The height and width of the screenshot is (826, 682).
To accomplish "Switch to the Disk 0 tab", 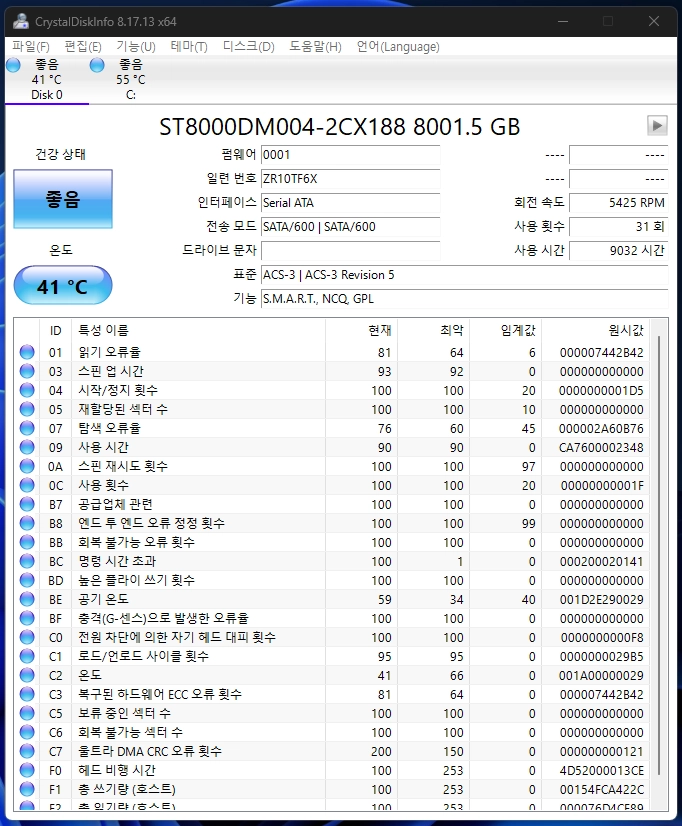I will pyautogui.click(x=47, y=80).
